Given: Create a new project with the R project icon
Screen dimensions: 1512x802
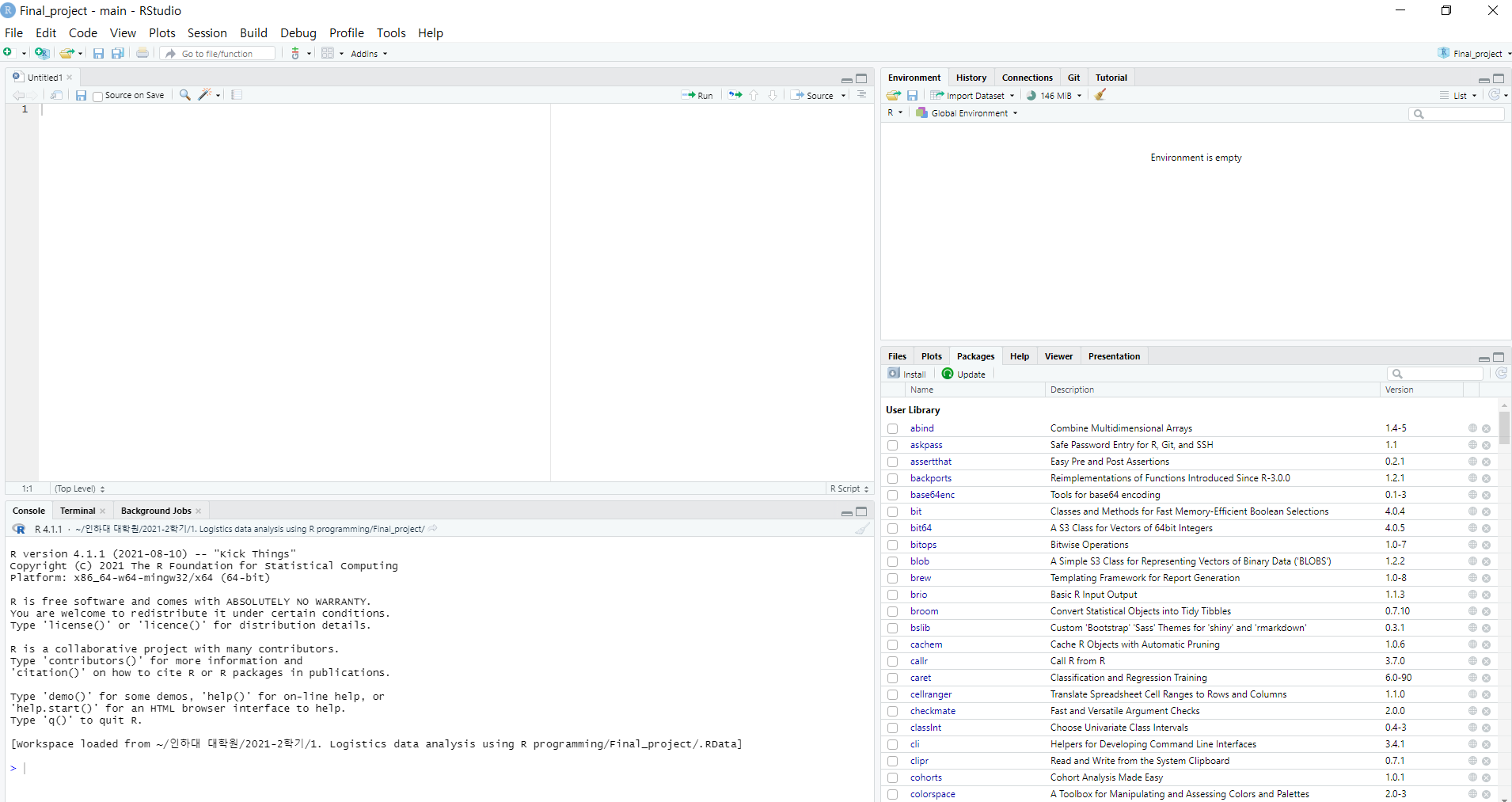Looking at the screenshot, I should point(42,53).
